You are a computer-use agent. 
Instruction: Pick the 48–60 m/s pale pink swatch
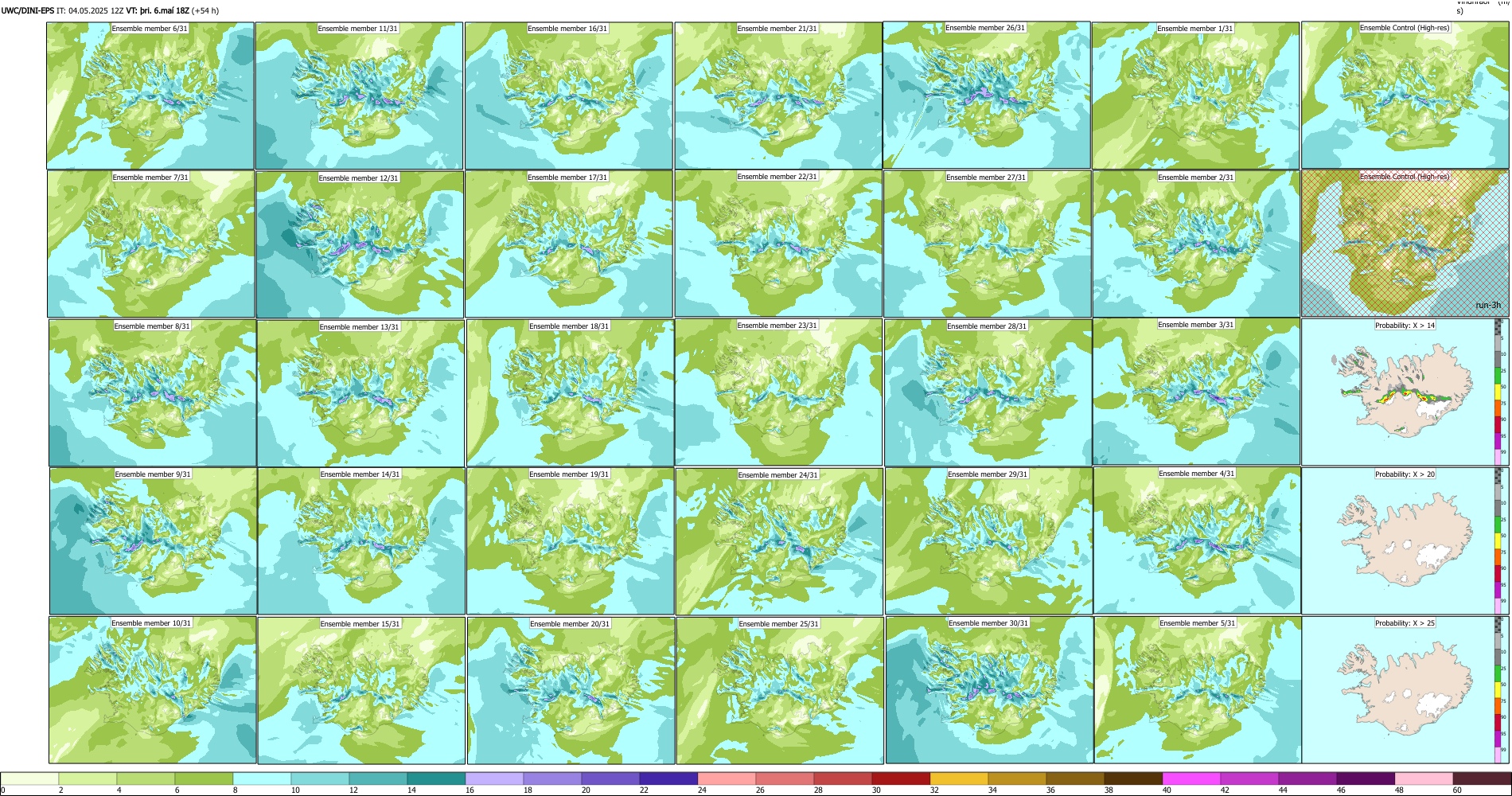(x=1424, y=778)
